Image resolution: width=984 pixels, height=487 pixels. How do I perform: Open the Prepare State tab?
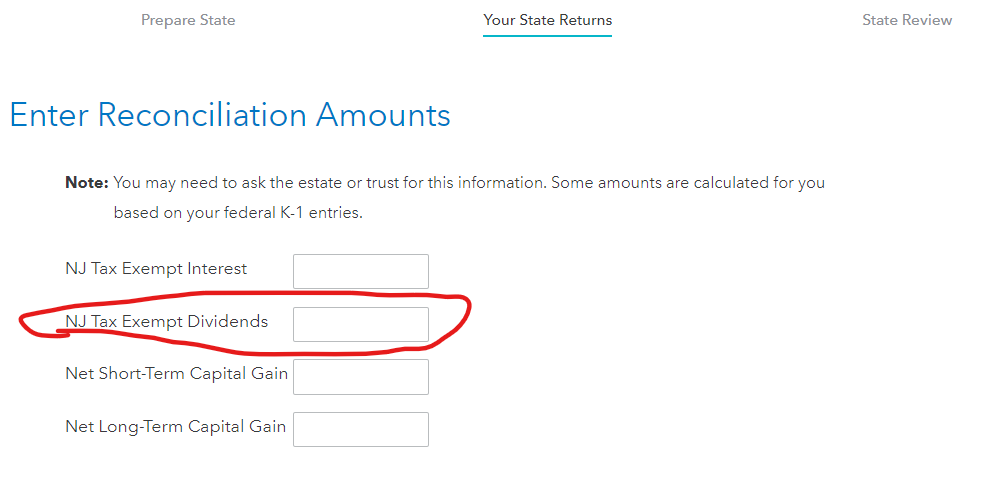pos(188,20)
